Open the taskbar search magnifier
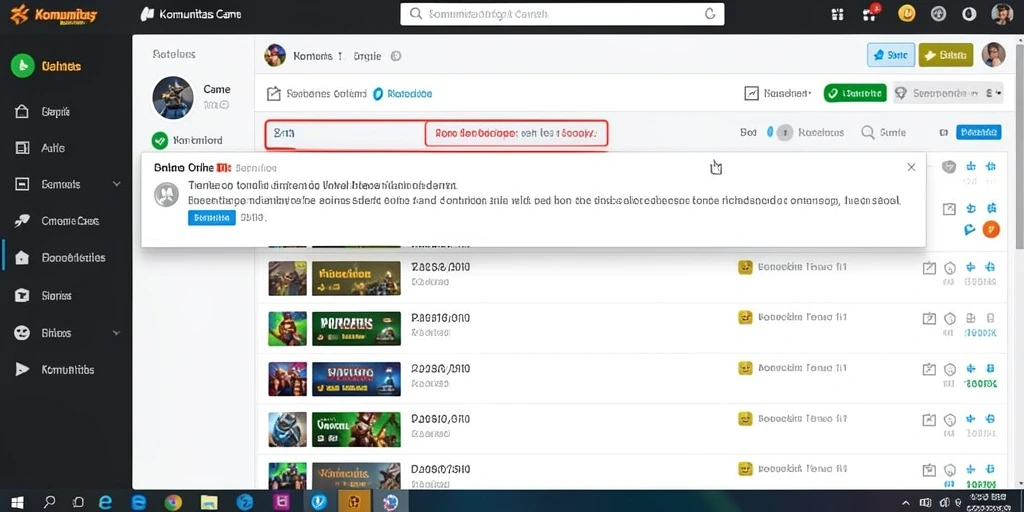This screenshot has height=512, width=1024. tap(49, 502)
